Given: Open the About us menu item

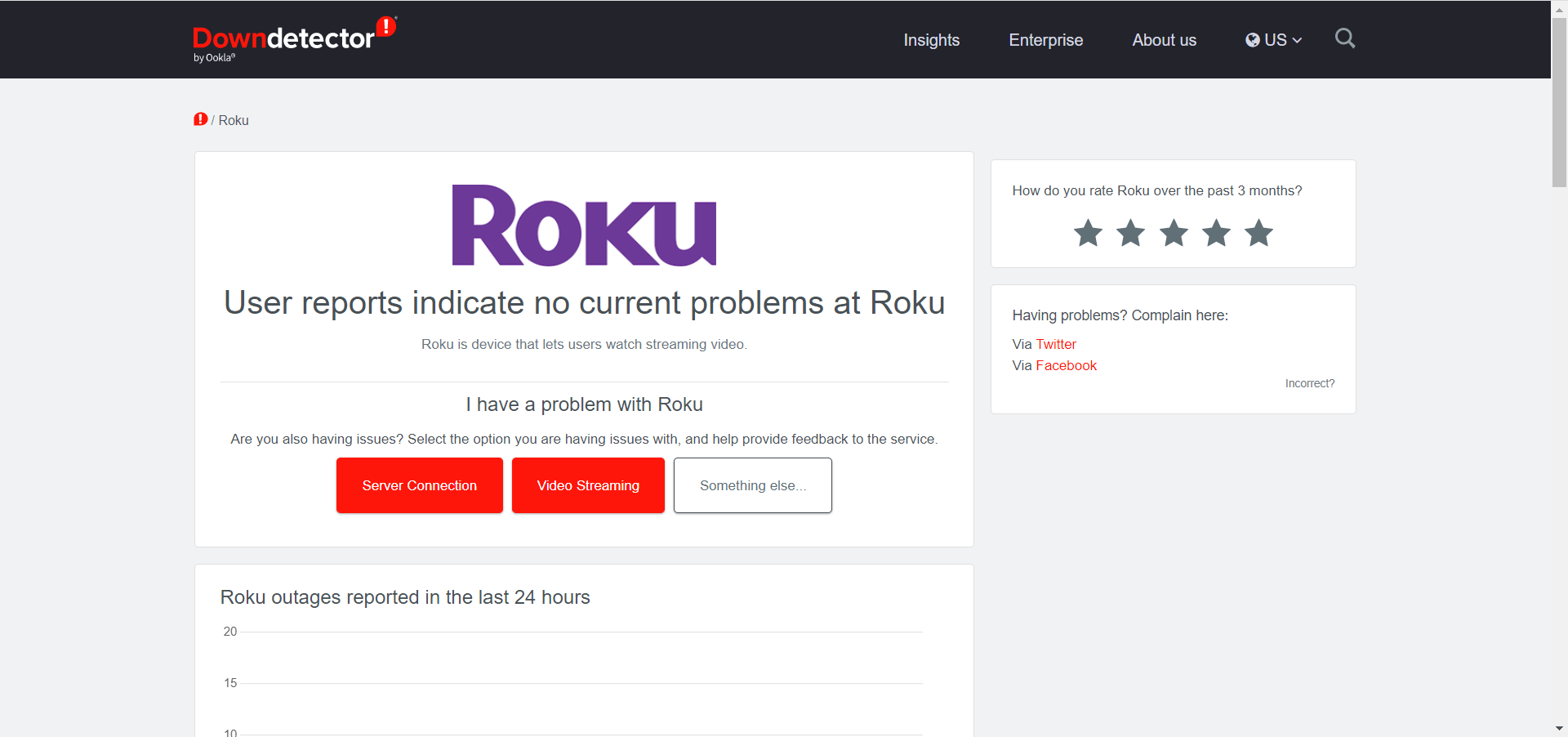Looking at the screenshot, I should click(x=1164, y=40).
